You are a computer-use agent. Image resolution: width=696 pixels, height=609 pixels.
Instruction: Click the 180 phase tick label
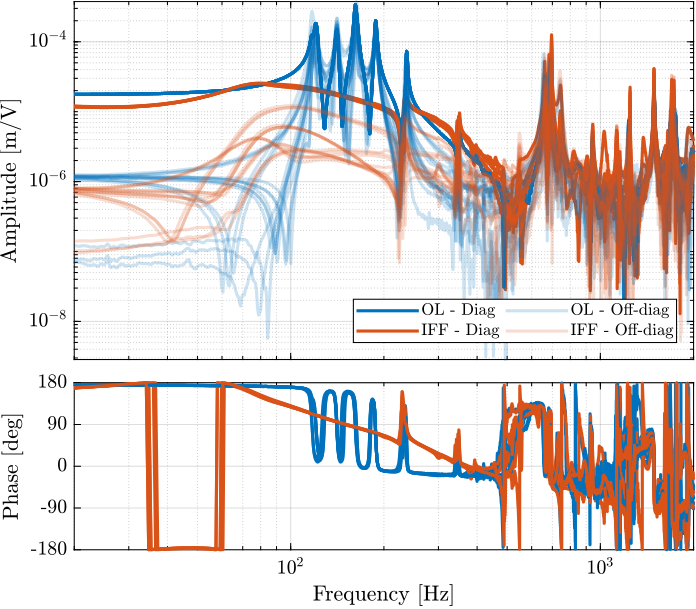(52, 382)
